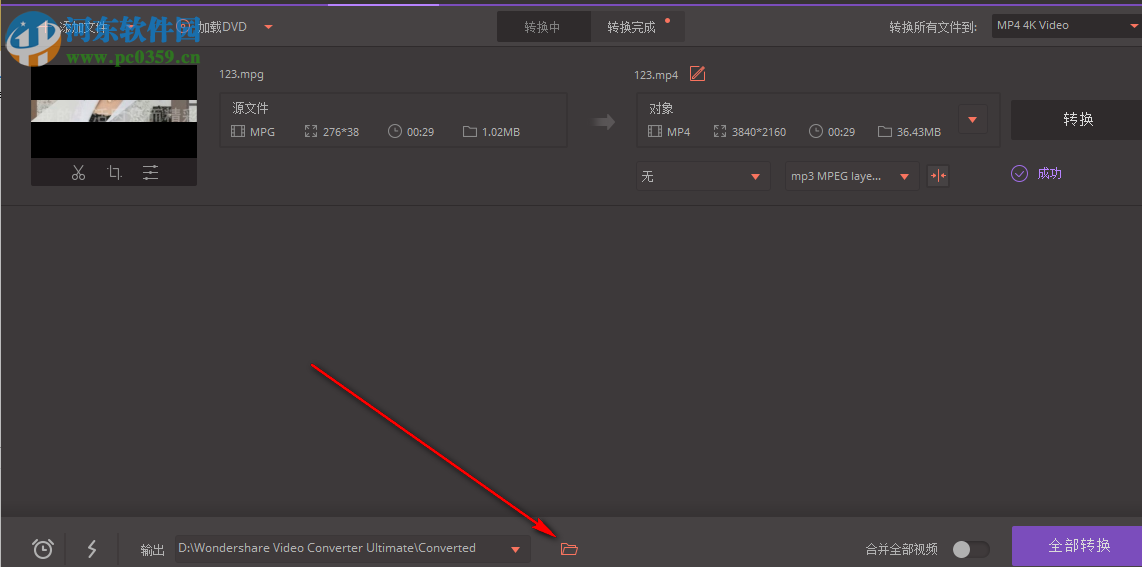Open the trim scissors tool

point(79,173)
